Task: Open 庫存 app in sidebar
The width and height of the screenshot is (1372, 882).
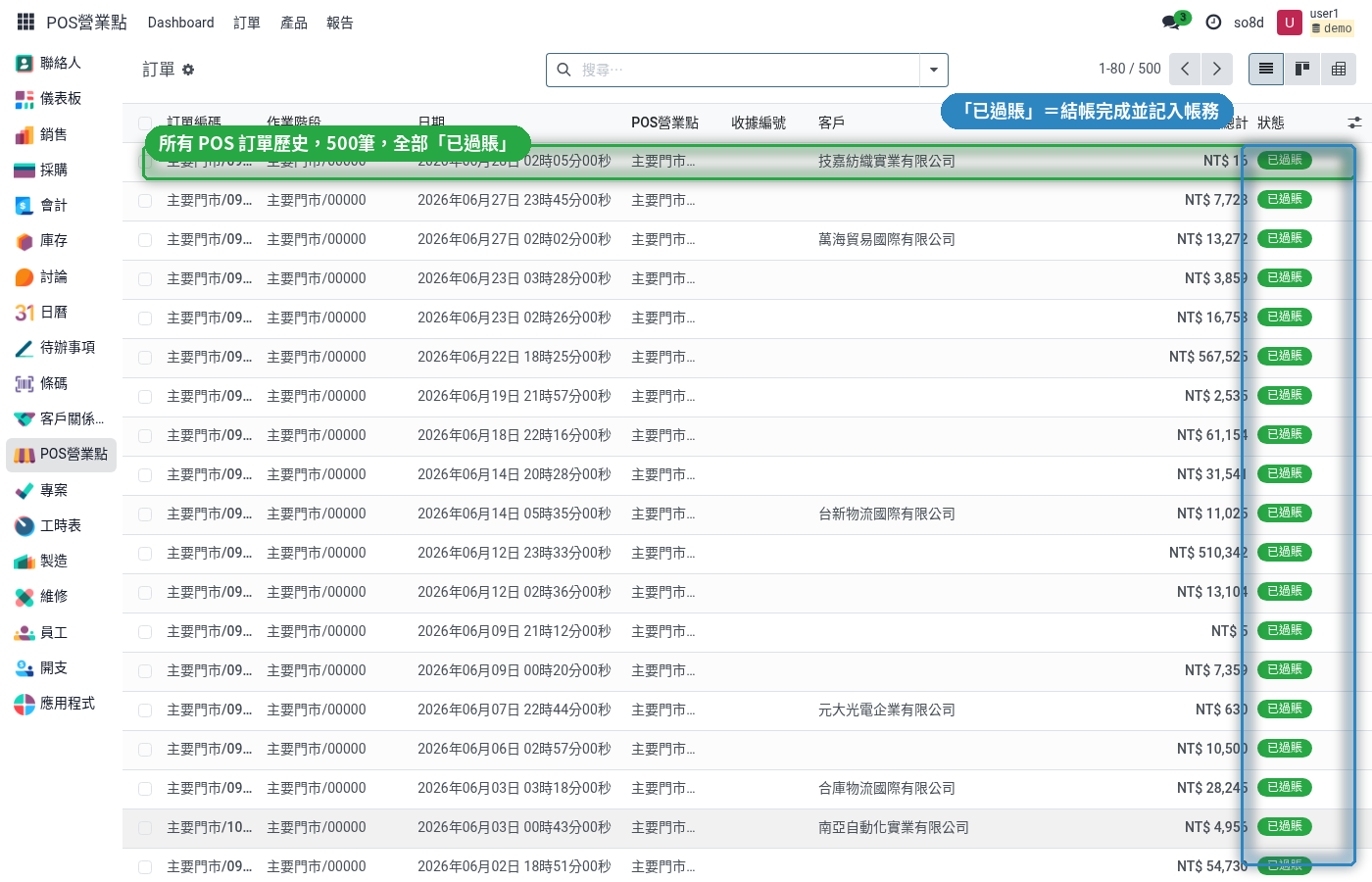Action: coord(61,241)
